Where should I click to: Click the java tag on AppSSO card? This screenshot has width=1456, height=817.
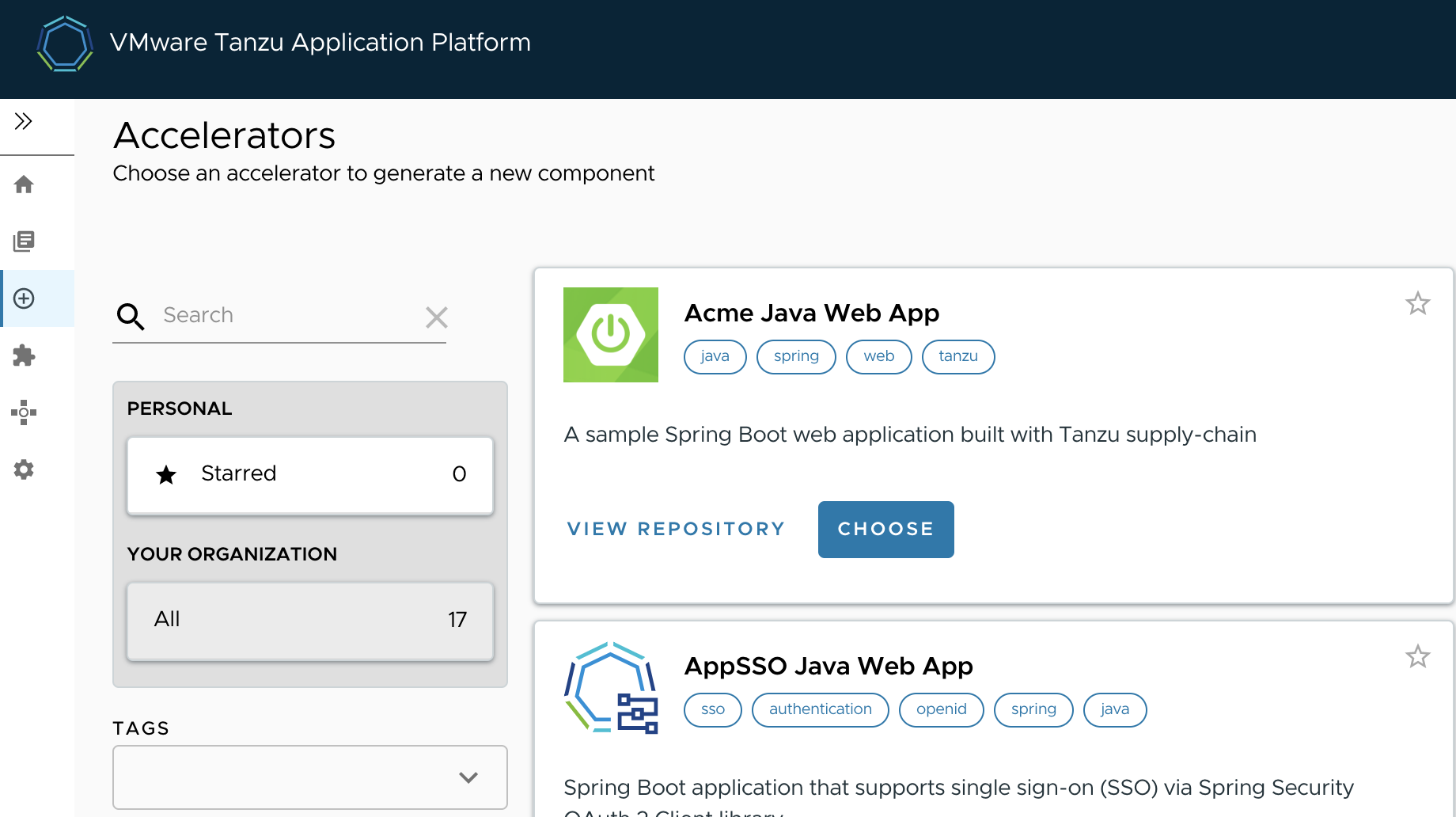[x=1115, y=709]
